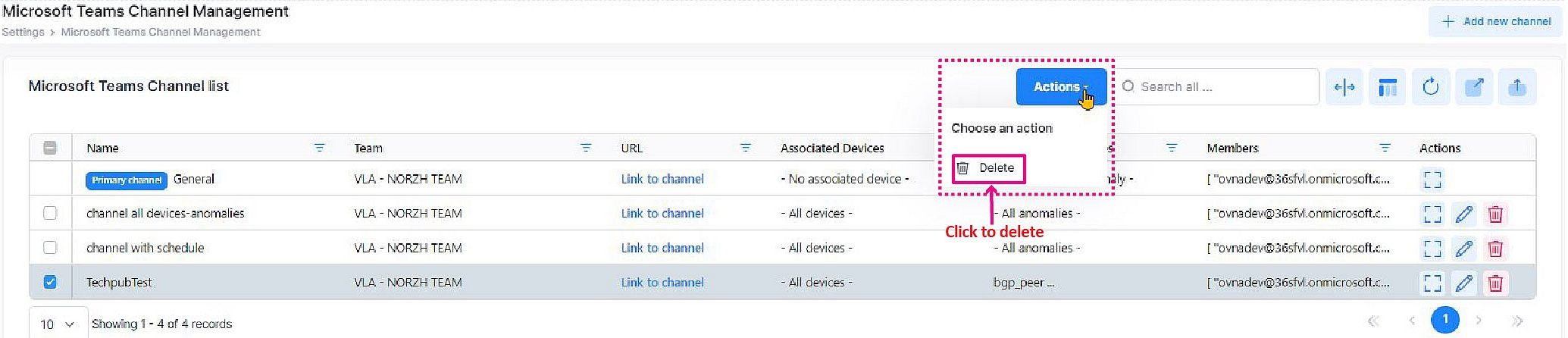
Task: Open the column chooser icon in the toolbar
Action: click(x=1387, y=87)
